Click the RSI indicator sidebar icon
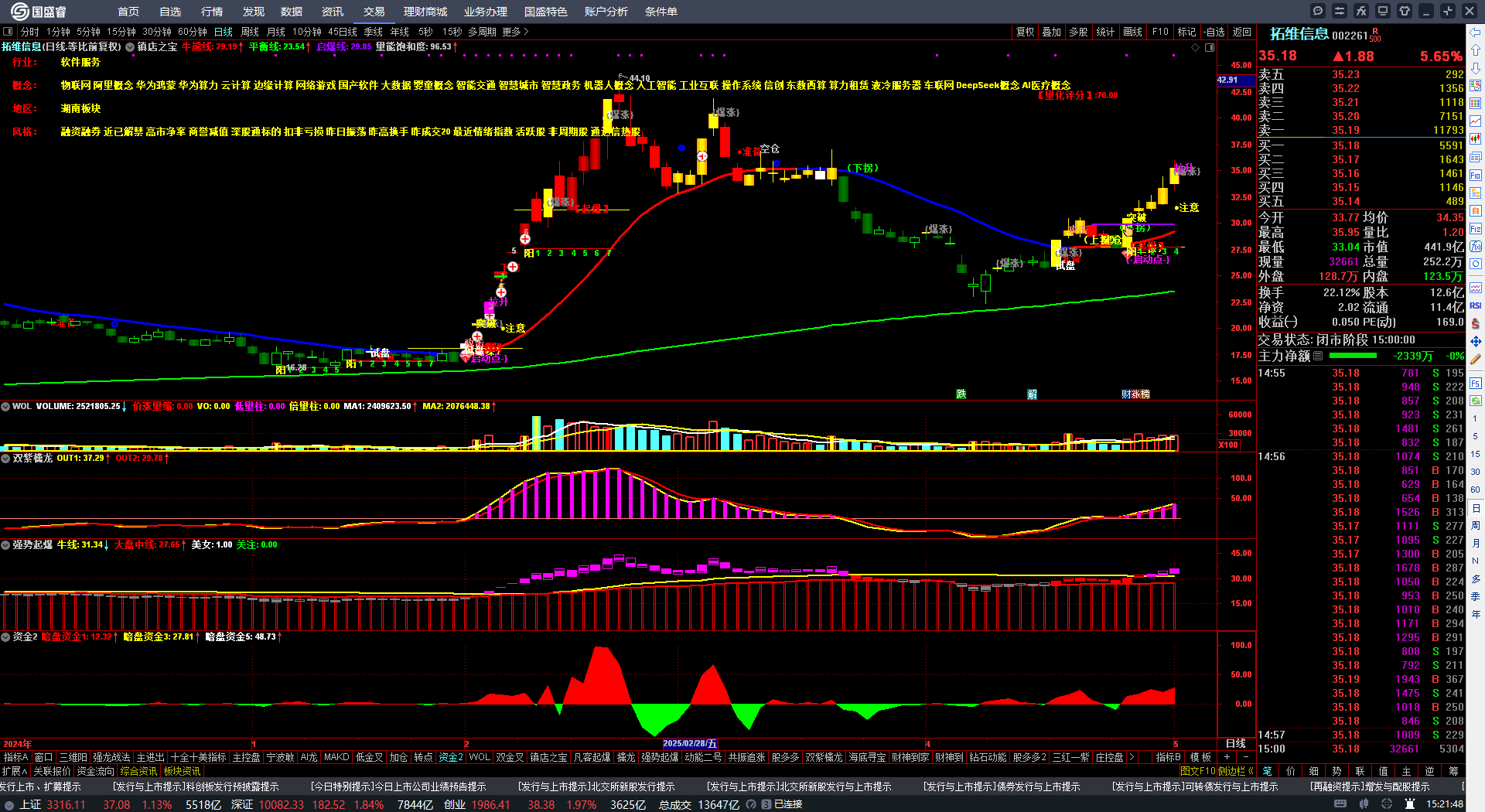1485x812 pixels. (1476, 305)
